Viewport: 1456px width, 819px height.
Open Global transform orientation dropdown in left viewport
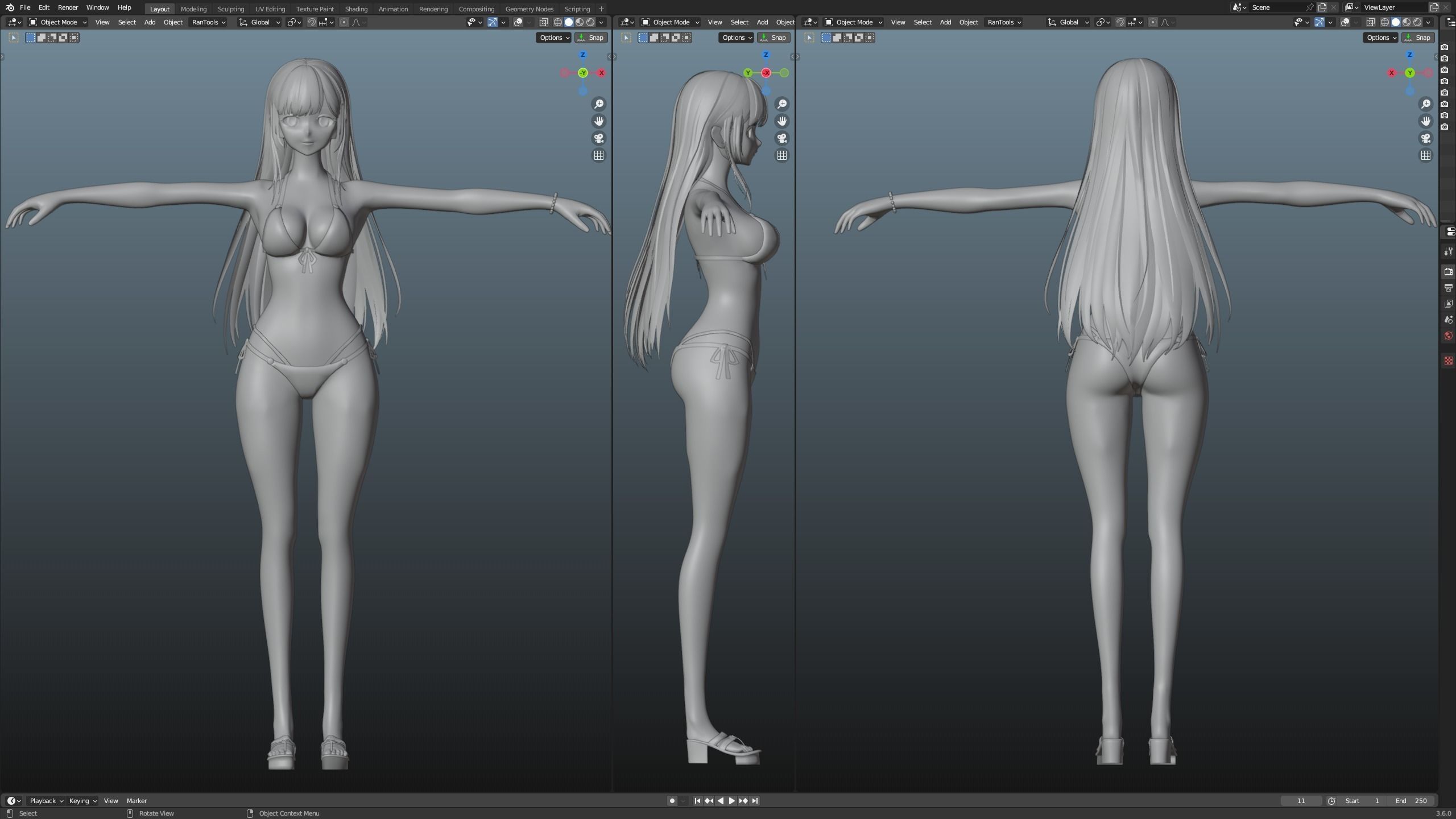260,22
